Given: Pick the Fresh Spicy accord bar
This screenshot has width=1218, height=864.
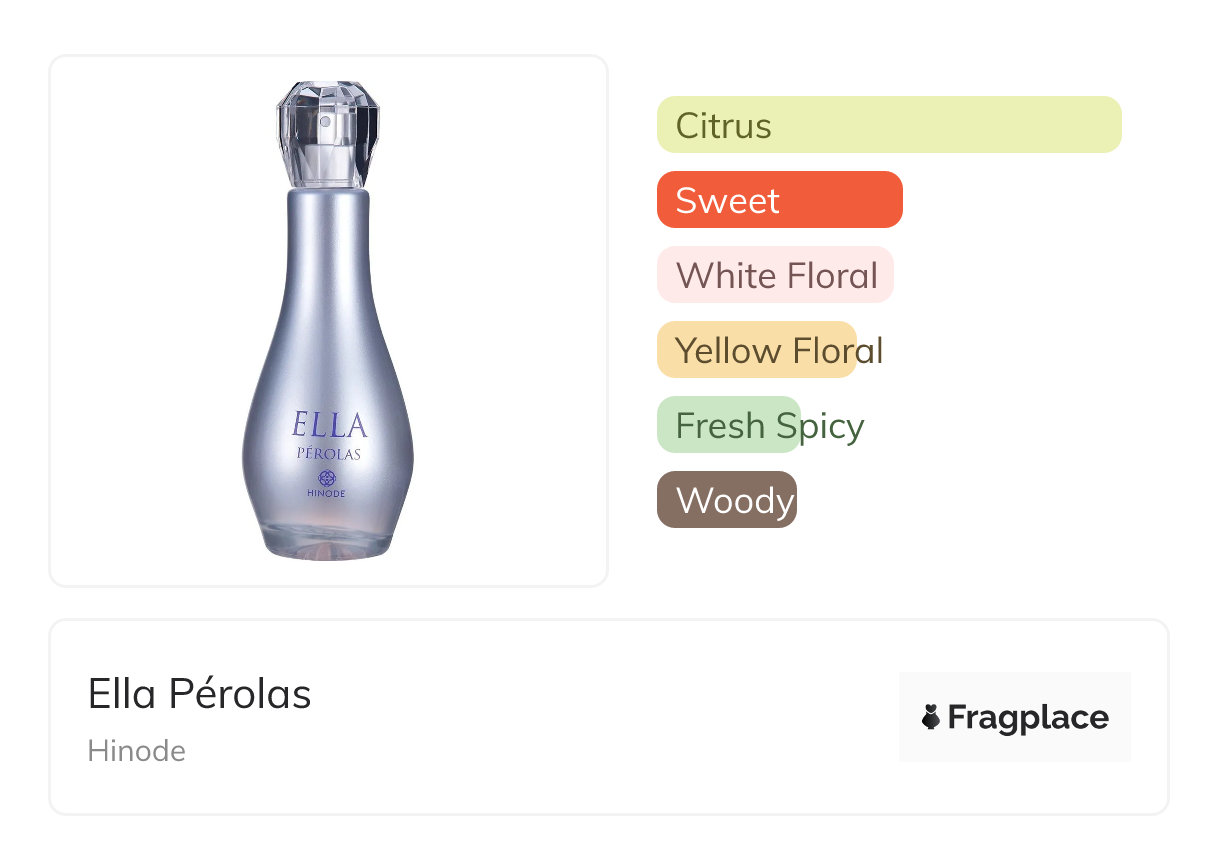Looking at the screenshot, I should point(729,425).
